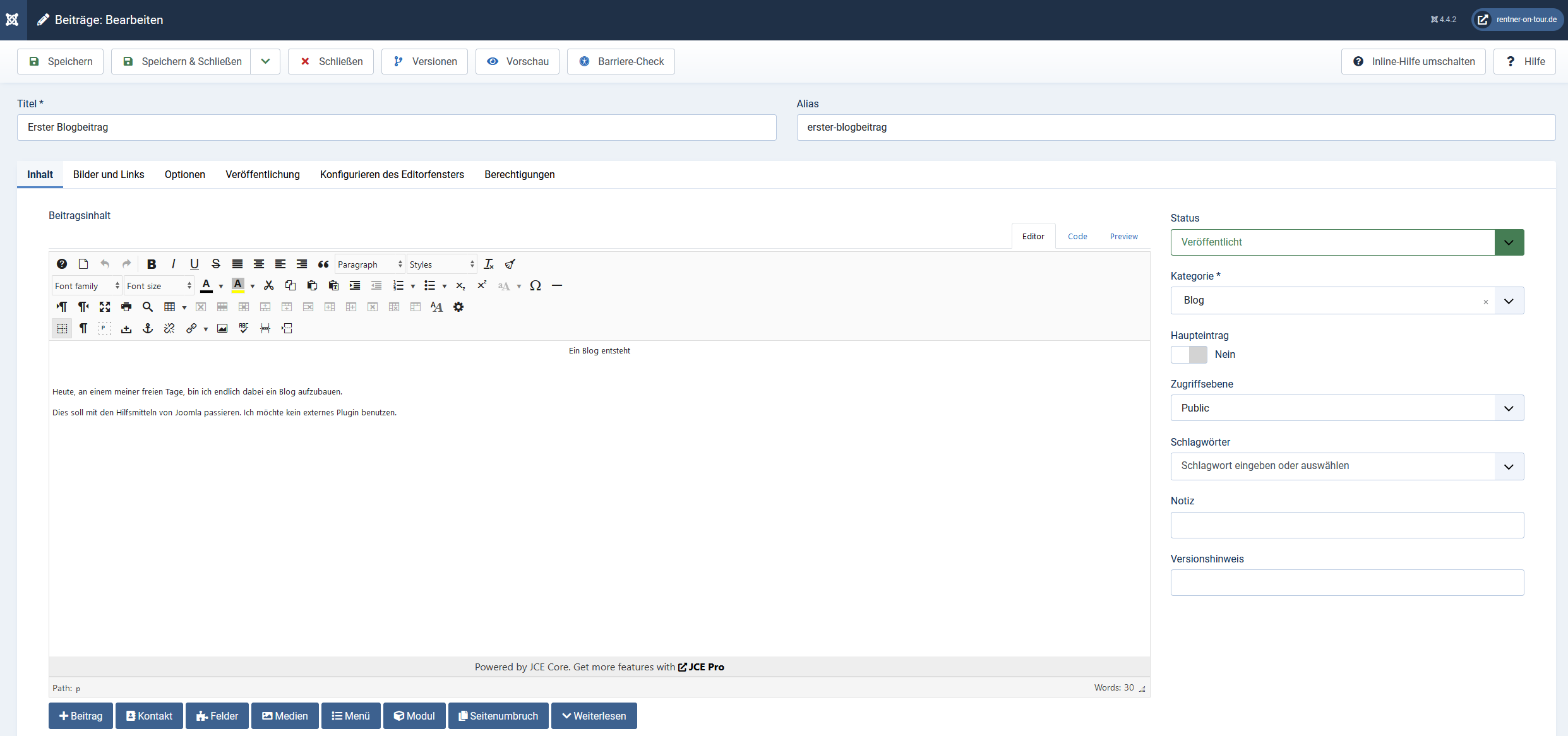Click the print icon in editor

click(126, 307)
